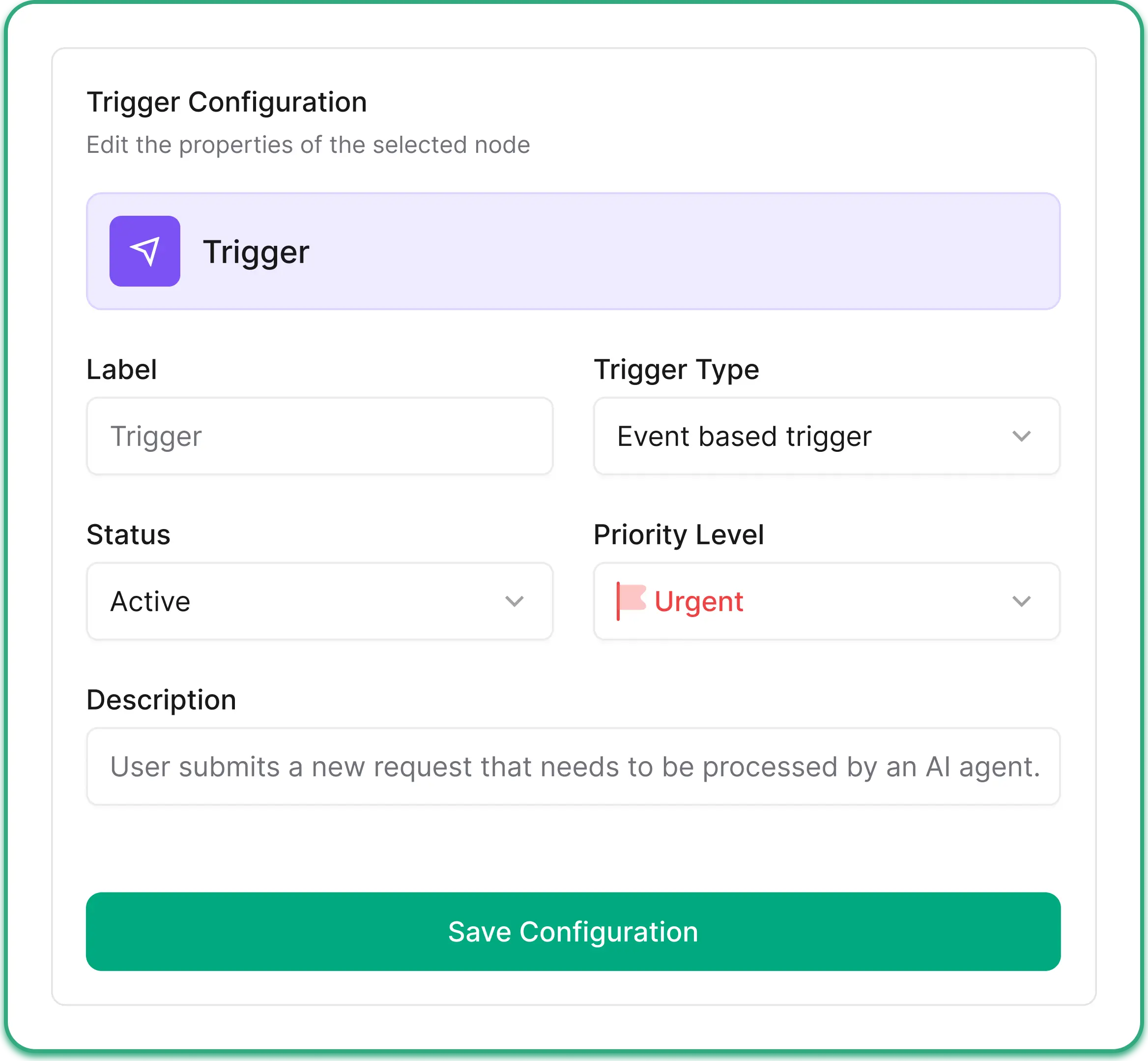Open the Priority Level dropdown showing Urgent
Viewport: 1148px width, 1061px height.
pos(827,601)
